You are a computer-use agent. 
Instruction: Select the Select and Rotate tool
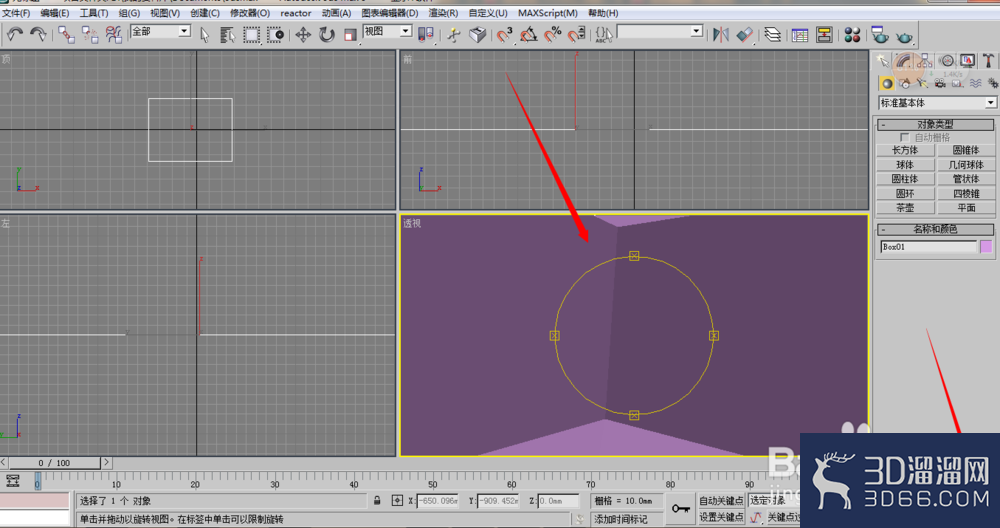click(327, 34)
